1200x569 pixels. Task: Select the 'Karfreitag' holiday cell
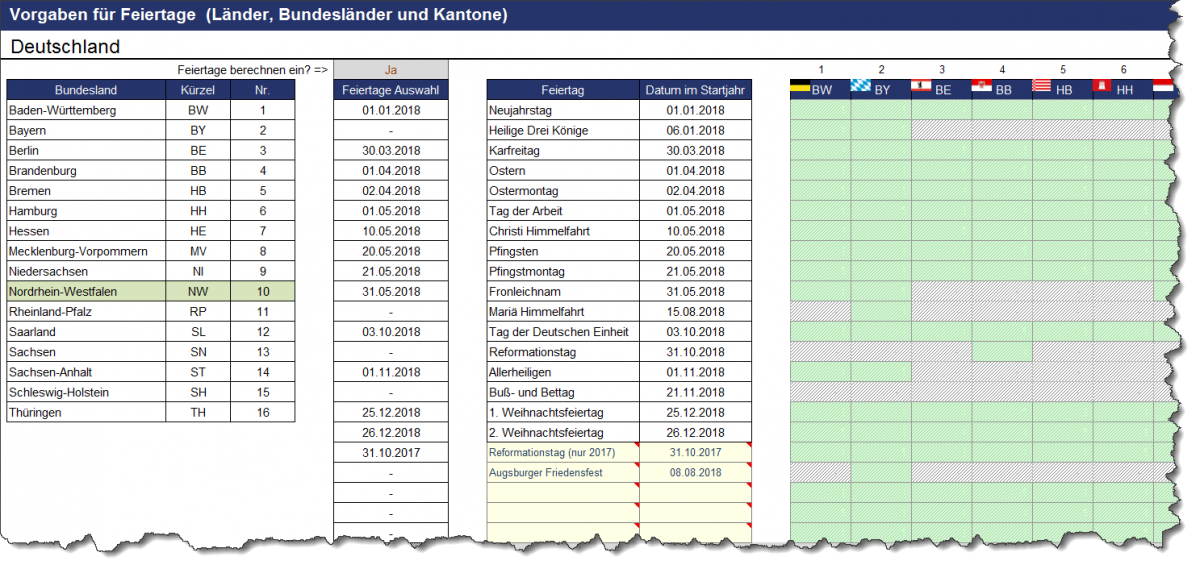click(x=563, y=151)
